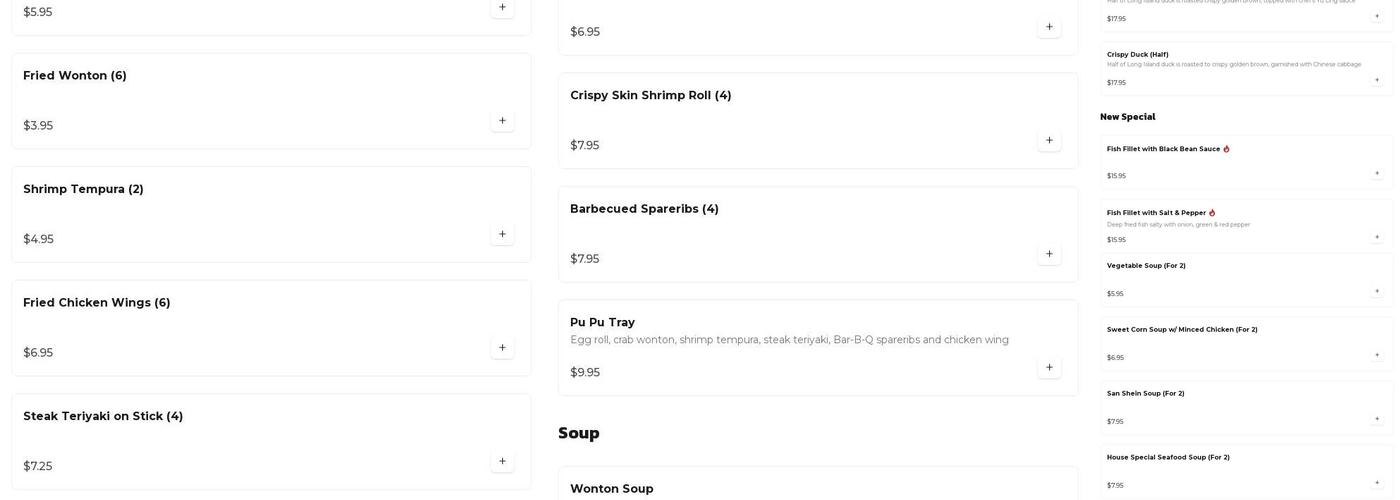
Task: Add the Pu Pu Tray
Action: coord(1049,368)
